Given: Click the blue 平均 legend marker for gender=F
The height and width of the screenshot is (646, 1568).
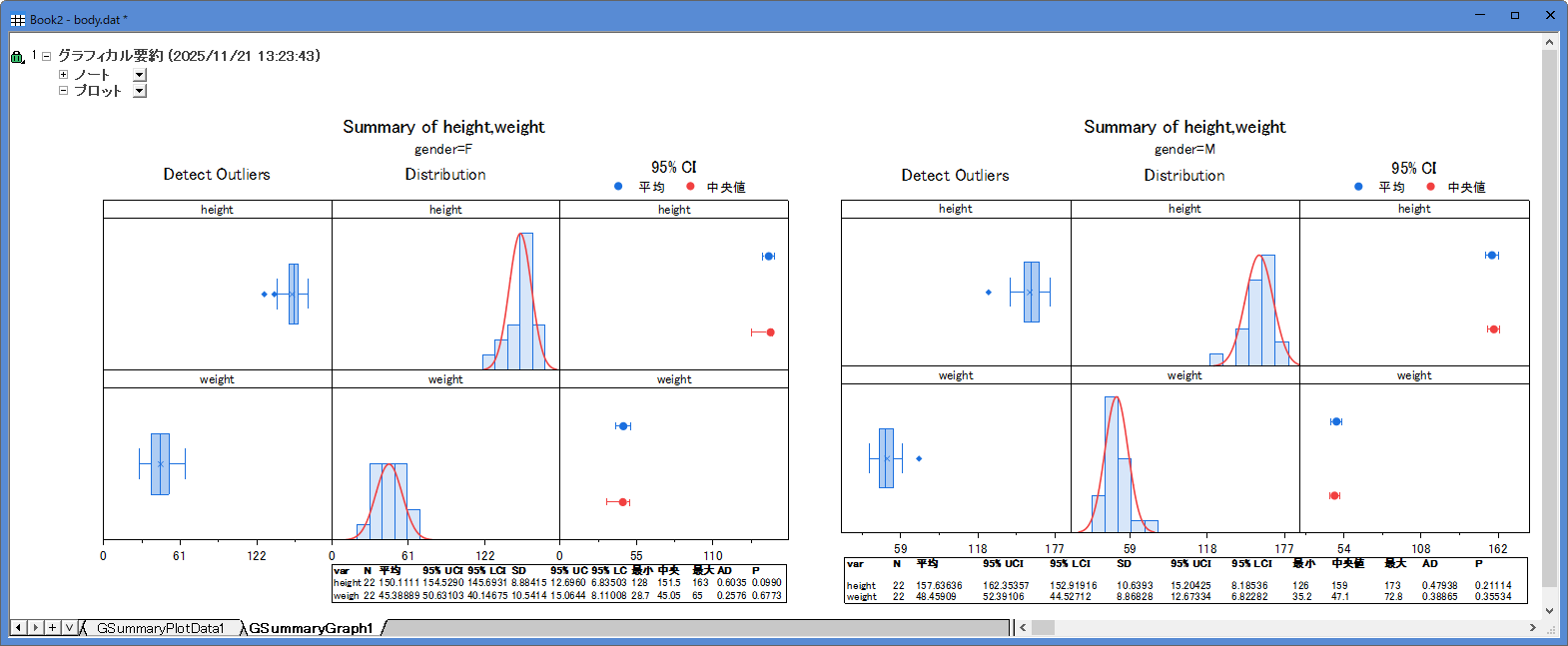Looking at the screenshot, I should coord(618,187).
